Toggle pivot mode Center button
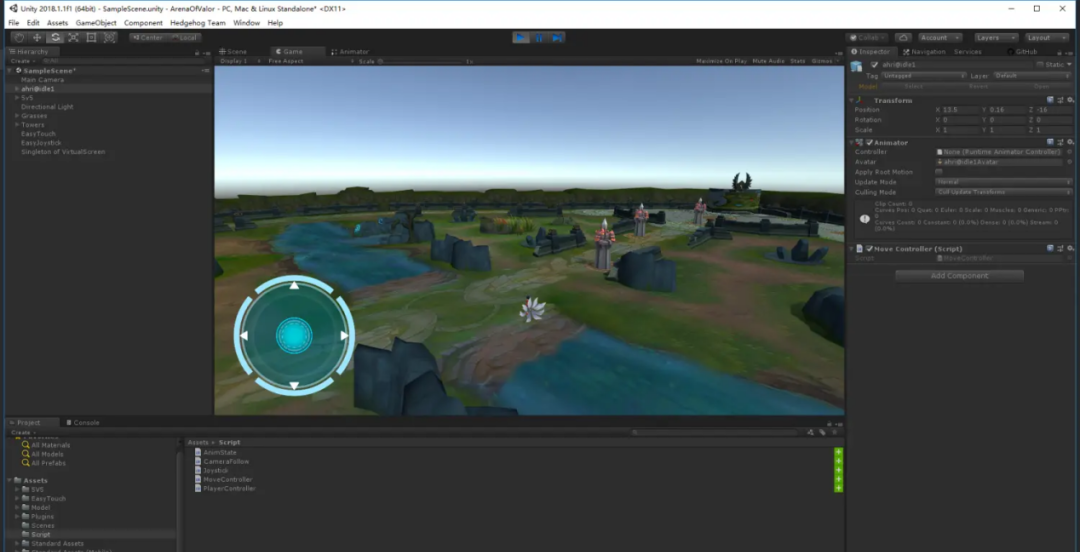The image size is (1080, 552). [x=146, y=38]
